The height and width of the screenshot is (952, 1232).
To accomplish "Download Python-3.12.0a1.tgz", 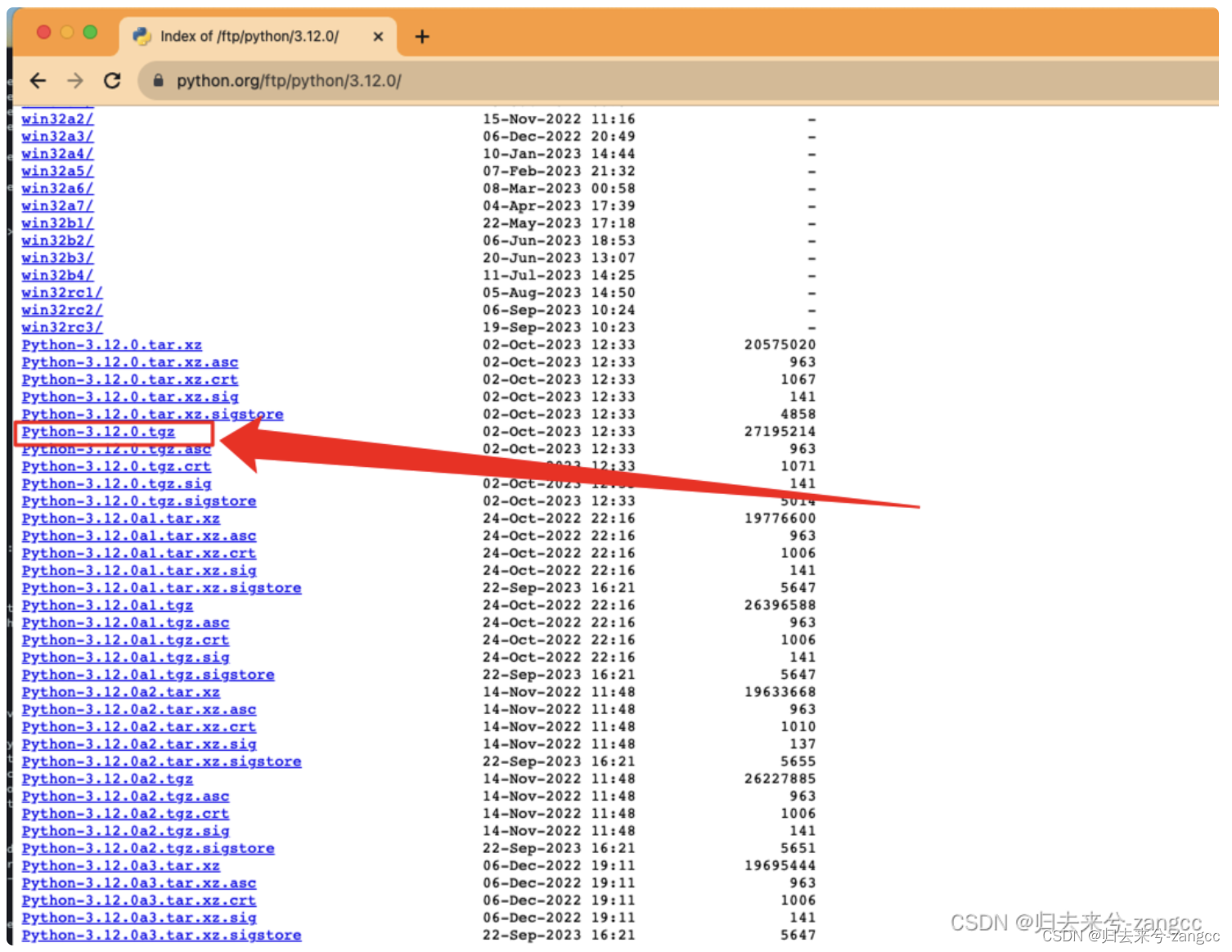I will click(x=107, y=605).
